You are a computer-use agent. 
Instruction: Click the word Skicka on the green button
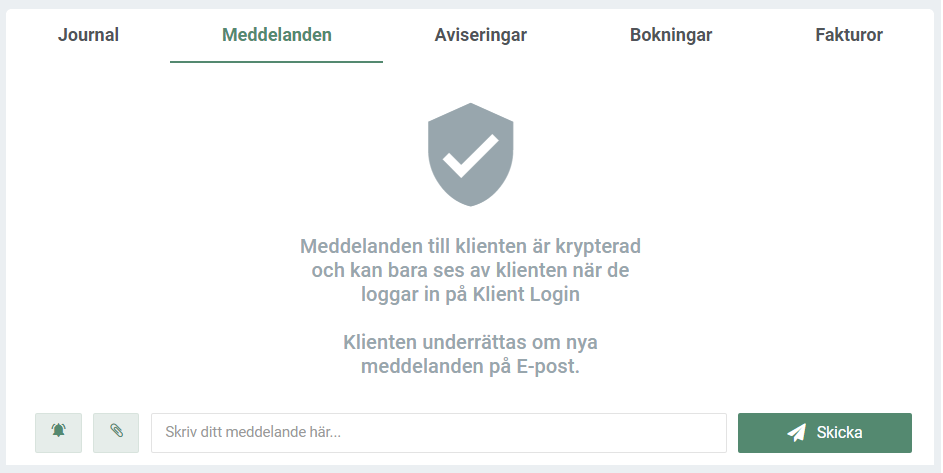[x=840, y=433]
